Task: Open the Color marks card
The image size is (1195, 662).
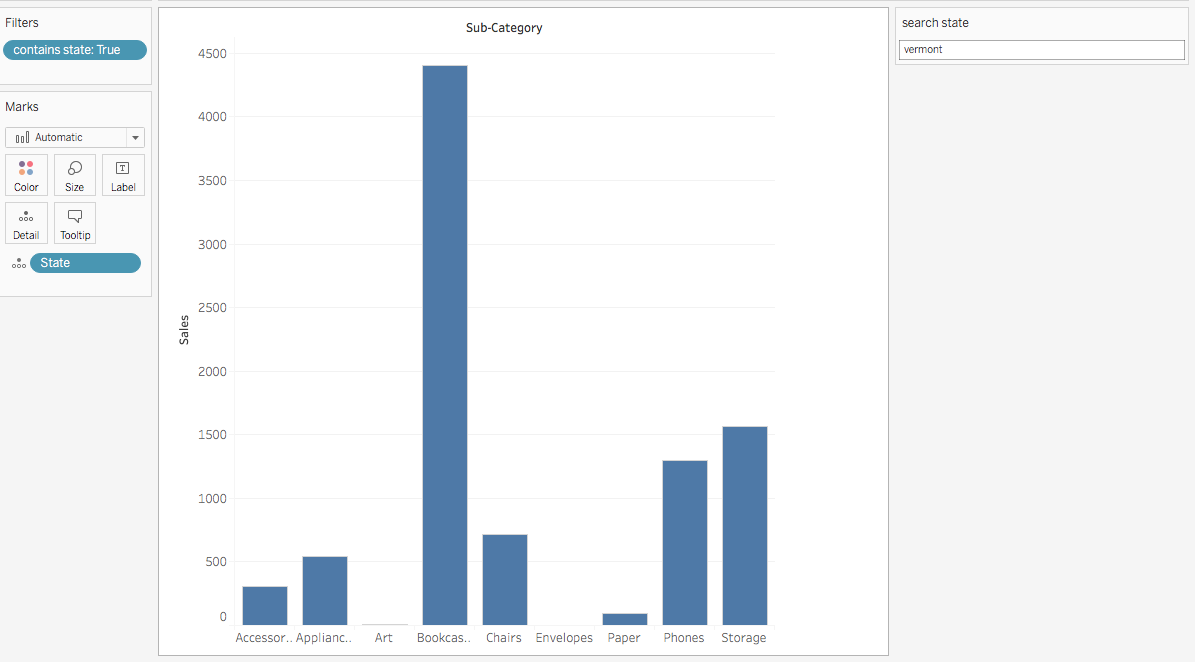Action: [x=26, y=175]
